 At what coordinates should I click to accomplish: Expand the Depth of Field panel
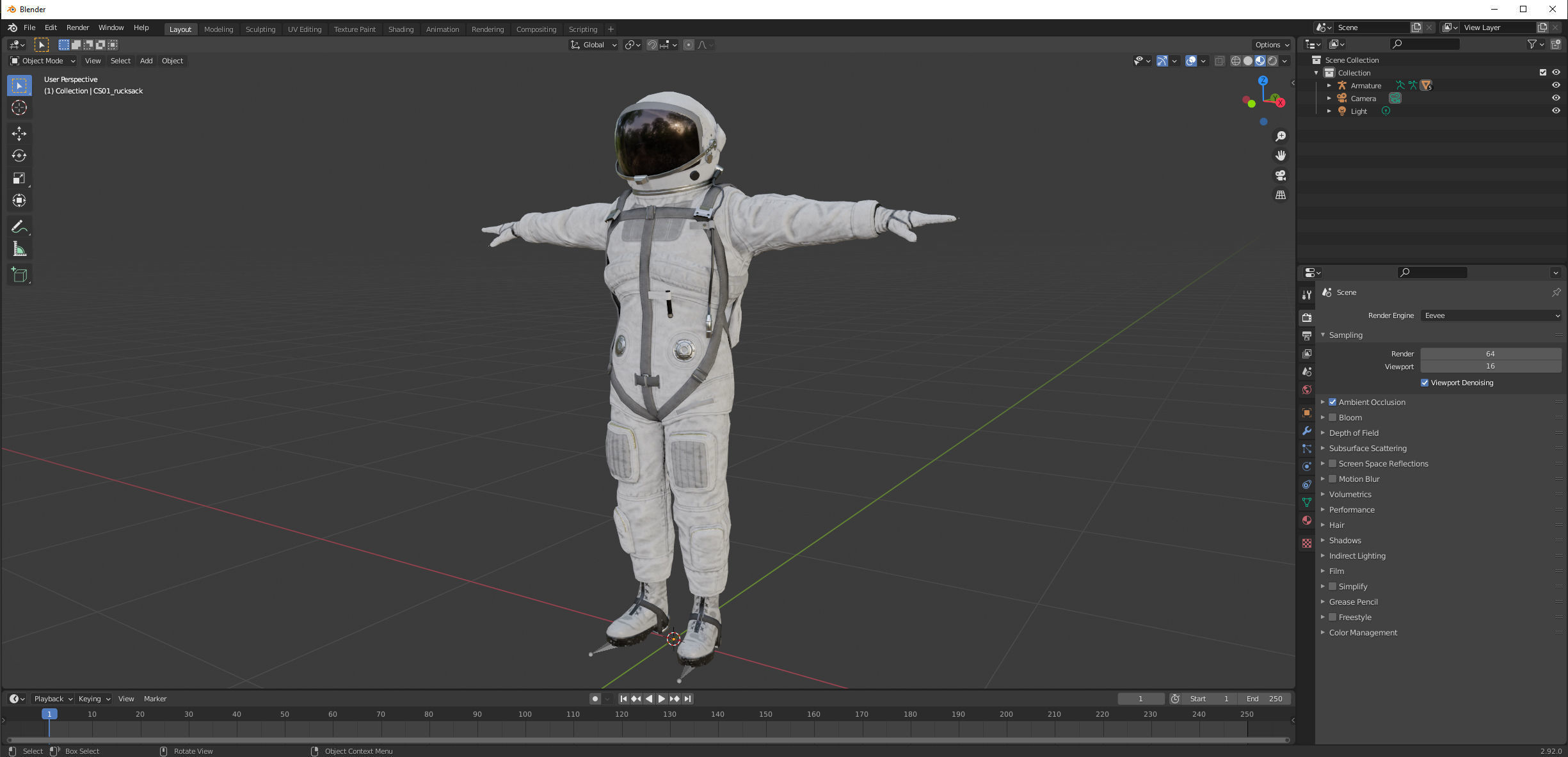click(1354, 433)
